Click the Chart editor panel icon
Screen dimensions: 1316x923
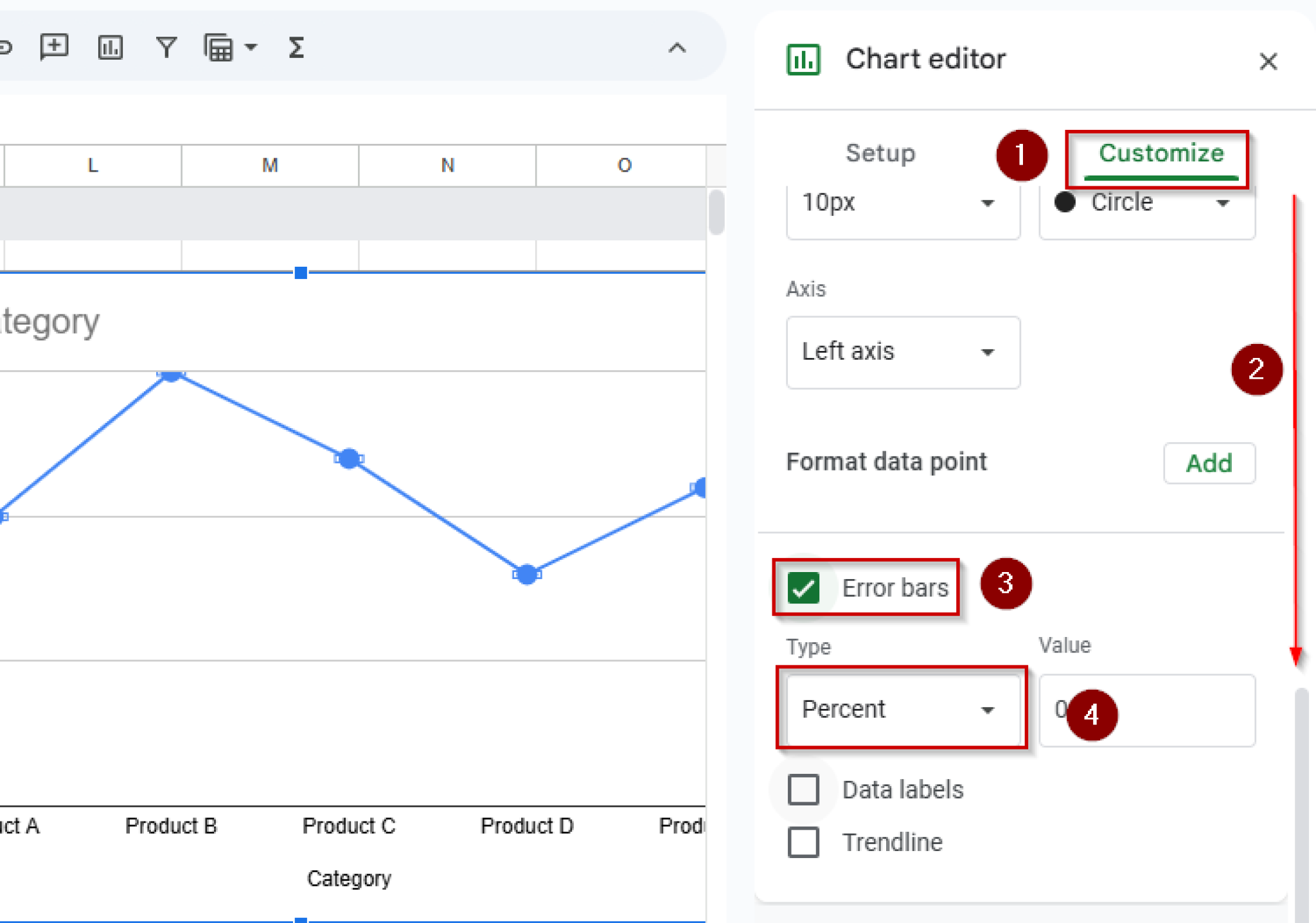804,58
